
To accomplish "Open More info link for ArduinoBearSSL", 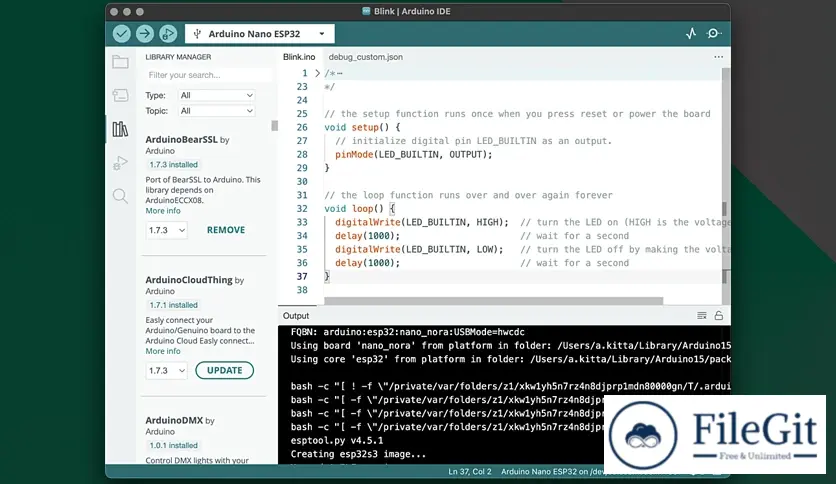I will (163, 211).
